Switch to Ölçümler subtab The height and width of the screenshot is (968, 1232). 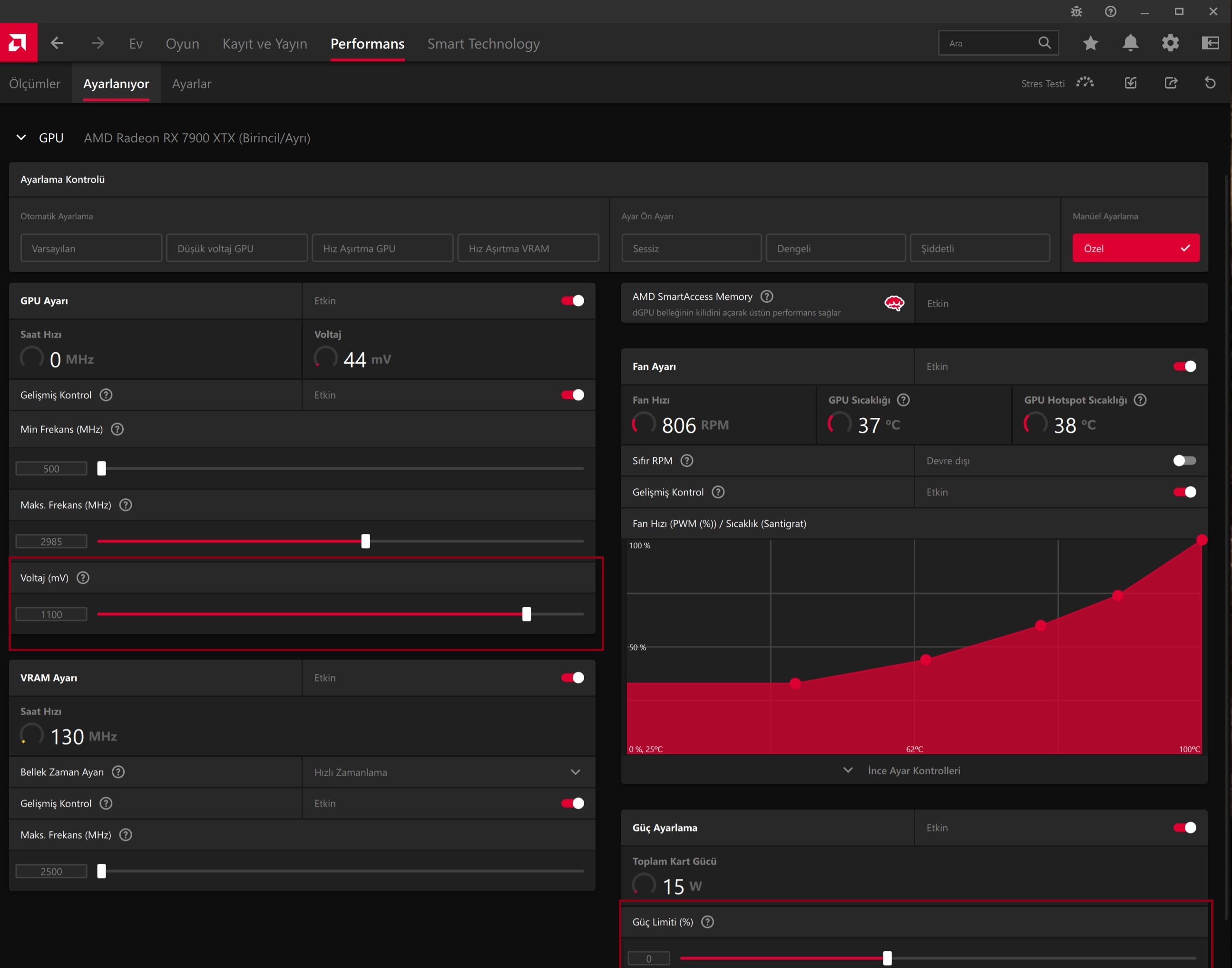pyautogui.click(x=35, y=83)
